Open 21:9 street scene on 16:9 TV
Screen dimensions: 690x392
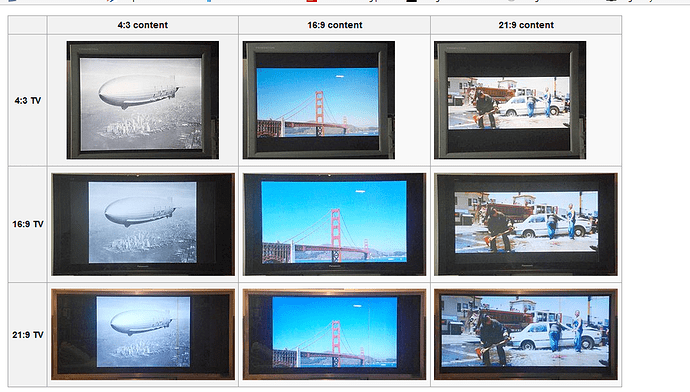[x=526, y=224]
